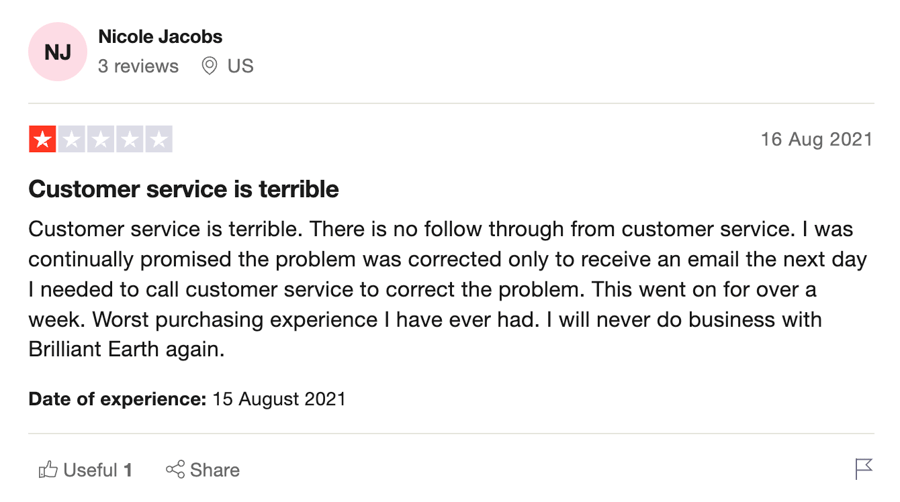Click the fifth grey rating star
The width and height of the screenshot is (900, 502).
tap(159, 139)
